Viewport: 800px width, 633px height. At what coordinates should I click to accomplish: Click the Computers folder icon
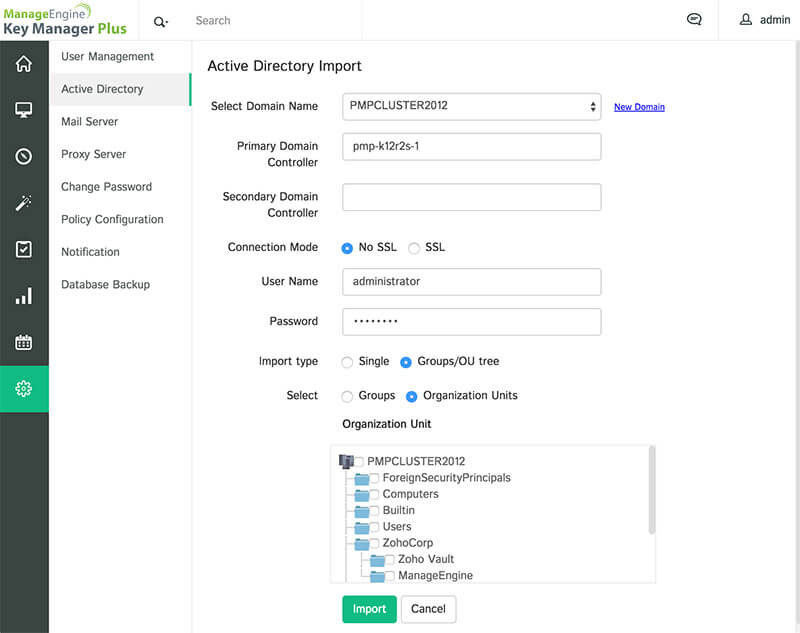pyautogui.click(x=362, y=495)
